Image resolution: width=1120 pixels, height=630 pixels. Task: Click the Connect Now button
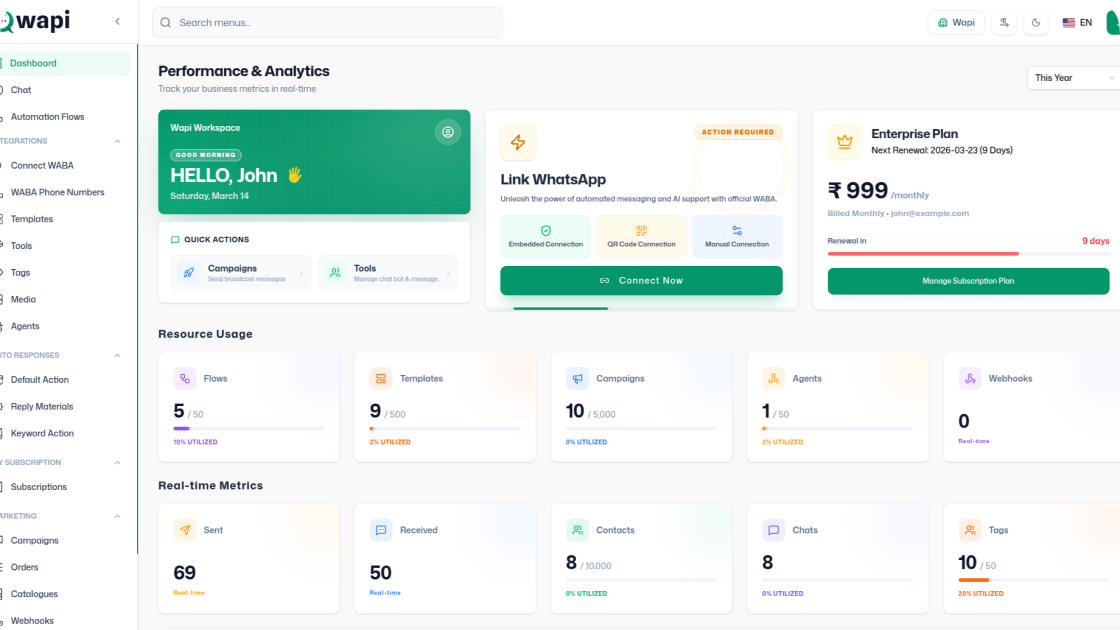[x=641, y=281]
